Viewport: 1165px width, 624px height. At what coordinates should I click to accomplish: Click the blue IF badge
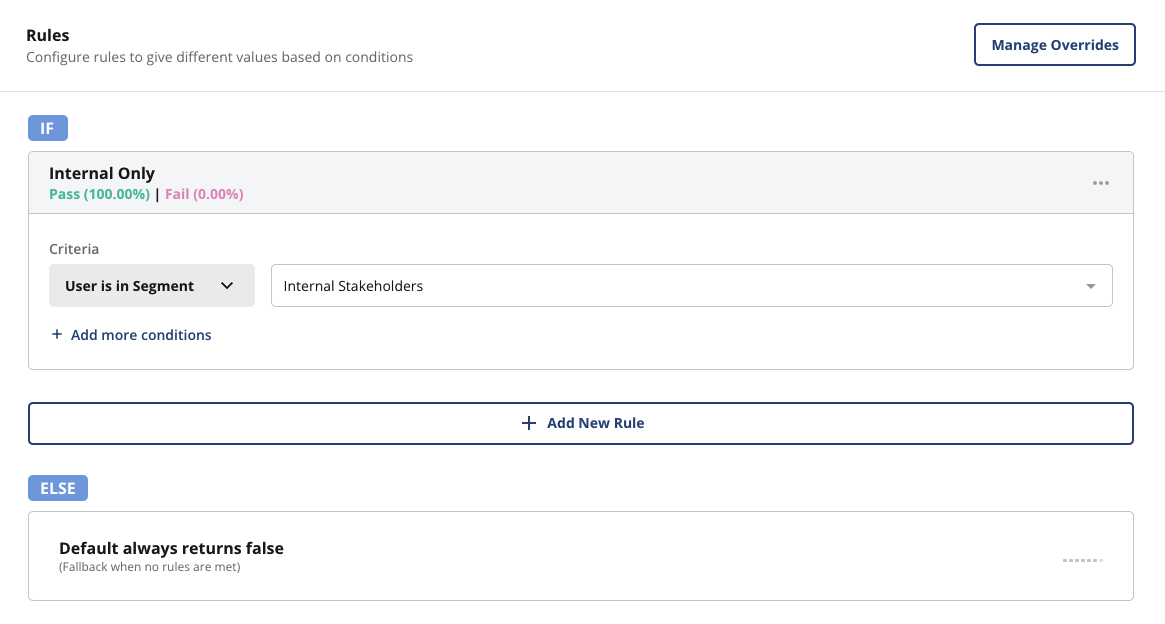tap(47, 127)
